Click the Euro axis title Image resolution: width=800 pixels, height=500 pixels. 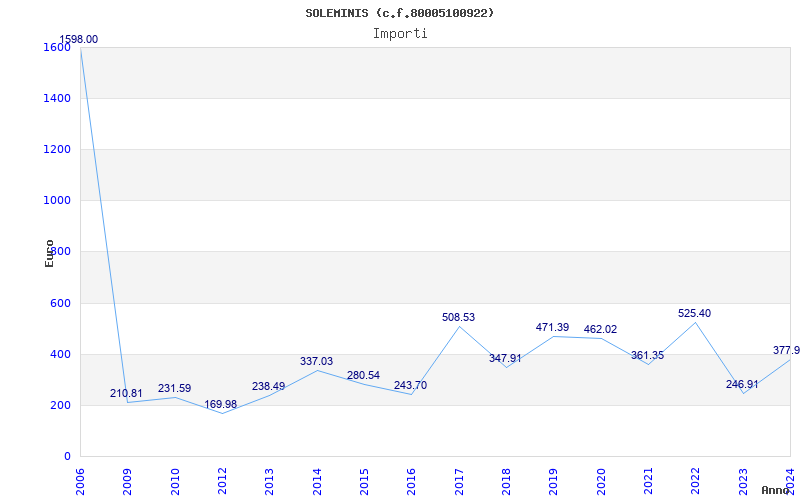49,253
